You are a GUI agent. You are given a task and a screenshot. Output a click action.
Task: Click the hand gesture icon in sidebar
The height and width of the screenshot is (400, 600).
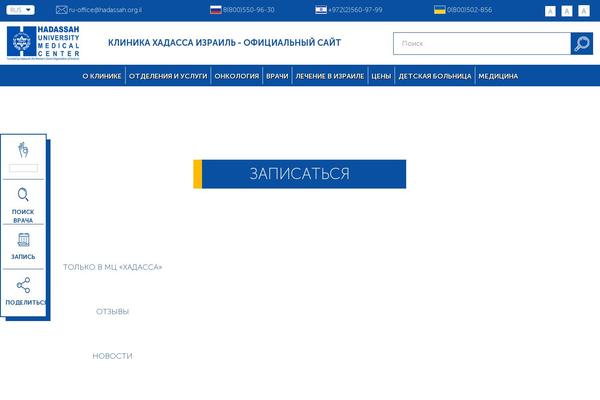click(23, 150)
